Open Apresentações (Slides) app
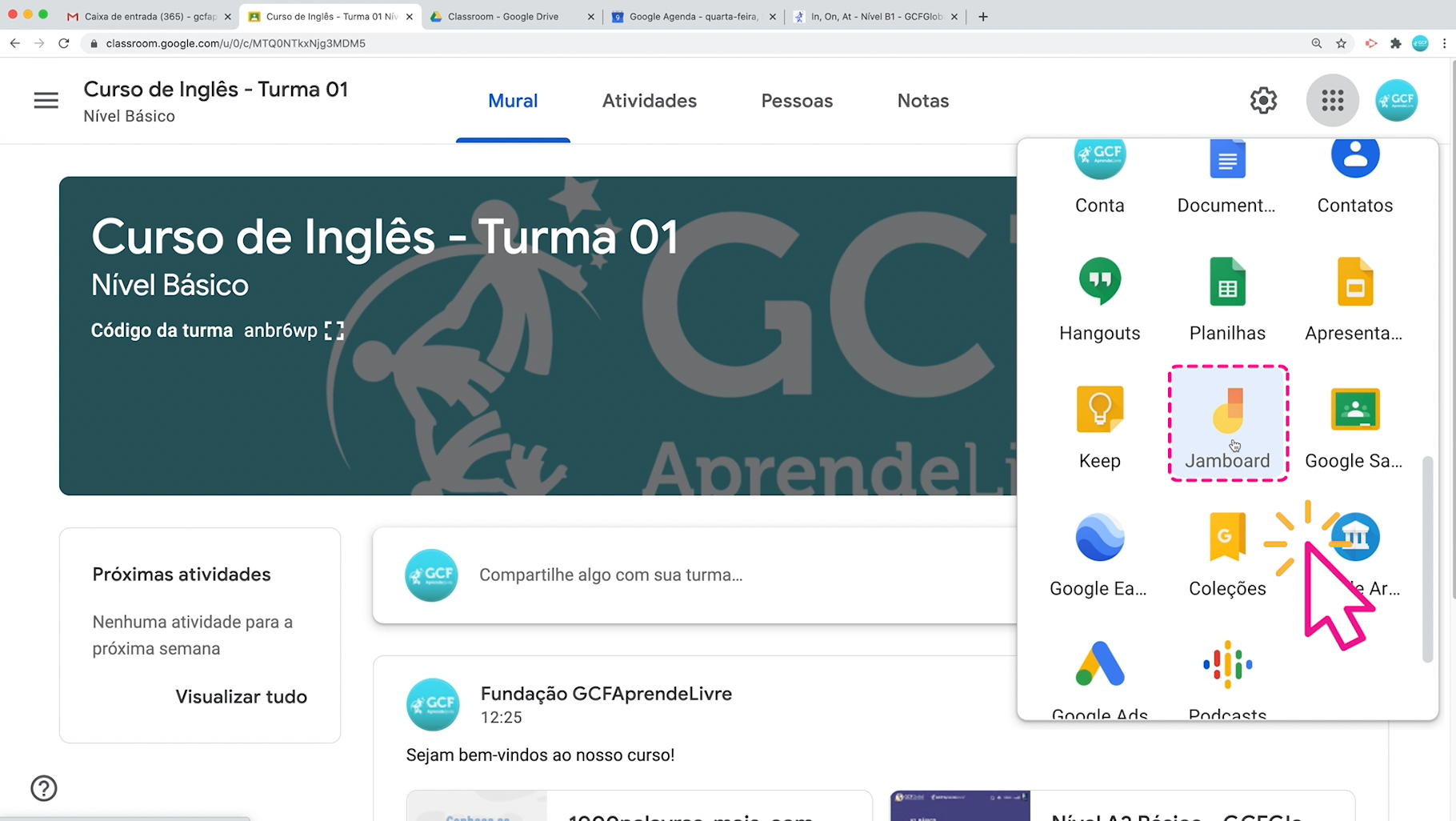 point(1354,300)
